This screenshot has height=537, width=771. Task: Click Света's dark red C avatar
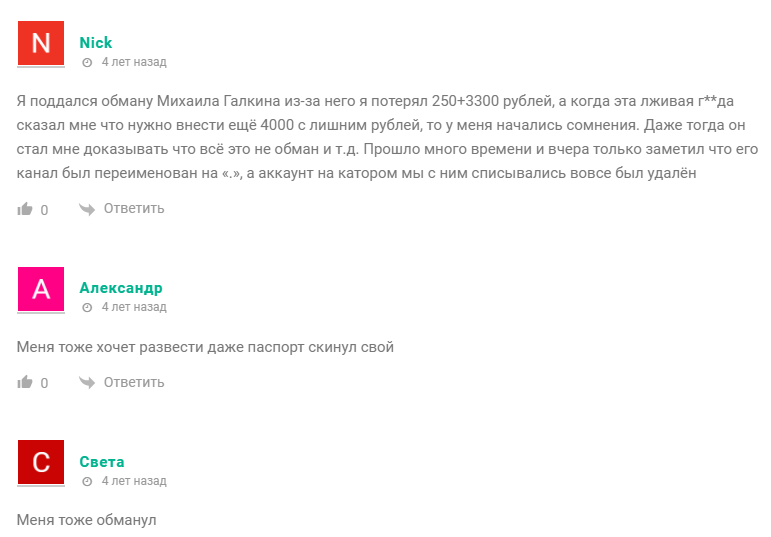41,462
